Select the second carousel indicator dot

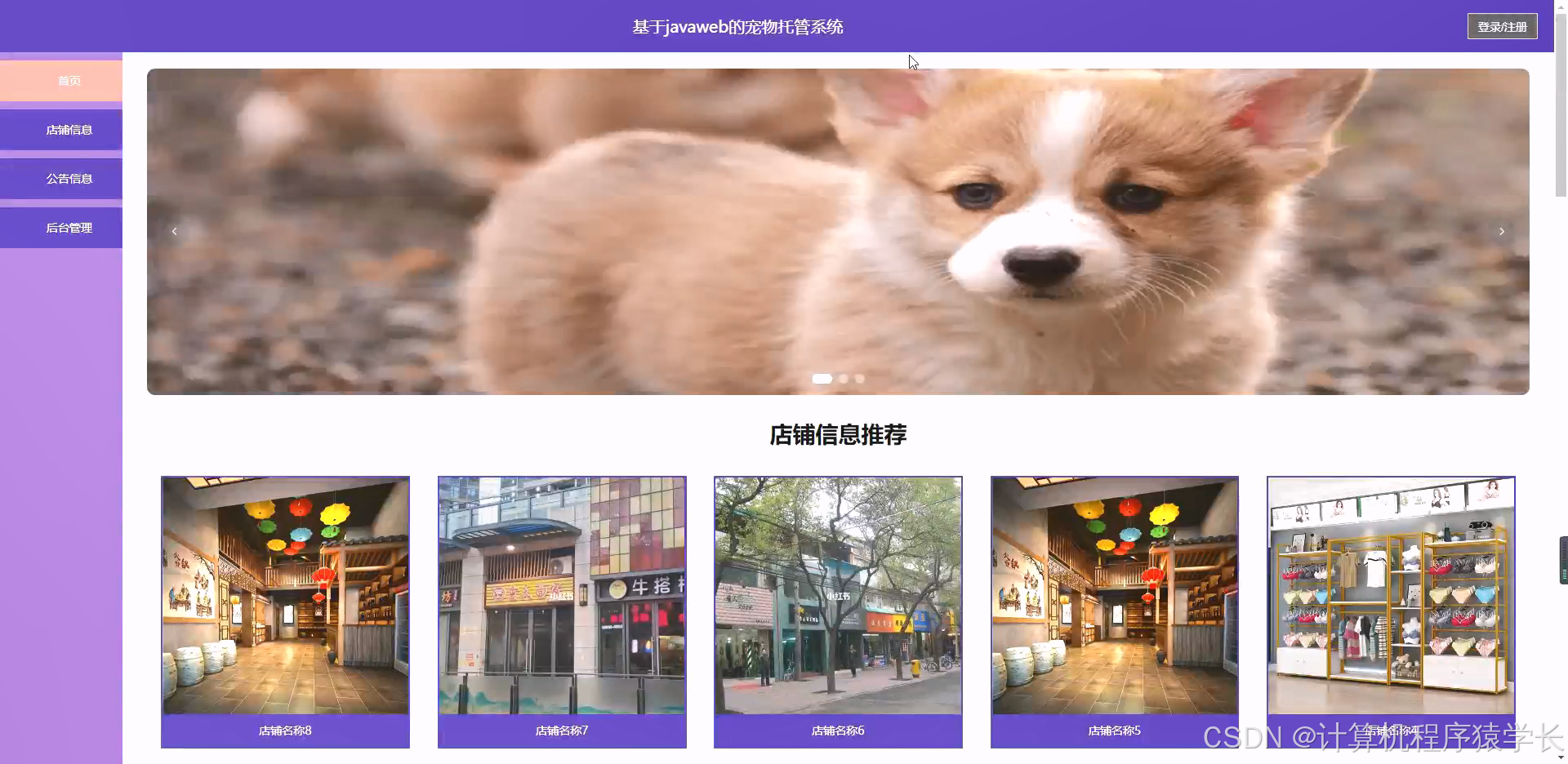[x=842, y=378]
